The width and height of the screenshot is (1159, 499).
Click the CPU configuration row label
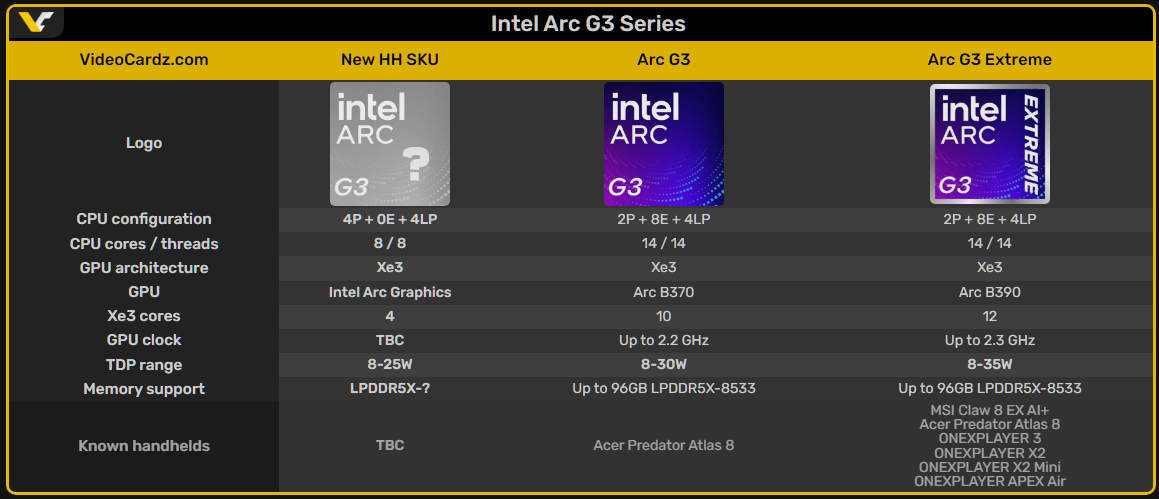point(144,220)
